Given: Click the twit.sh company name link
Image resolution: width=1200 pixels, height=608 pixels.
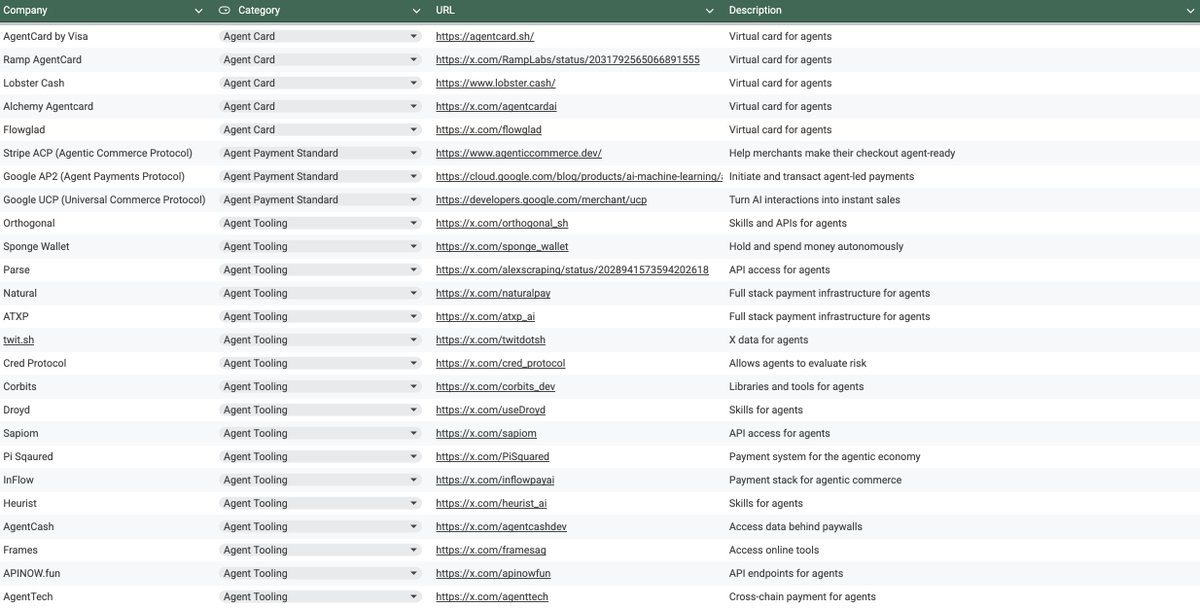Looking at the screenshot, I should click(x=18, y=340).
